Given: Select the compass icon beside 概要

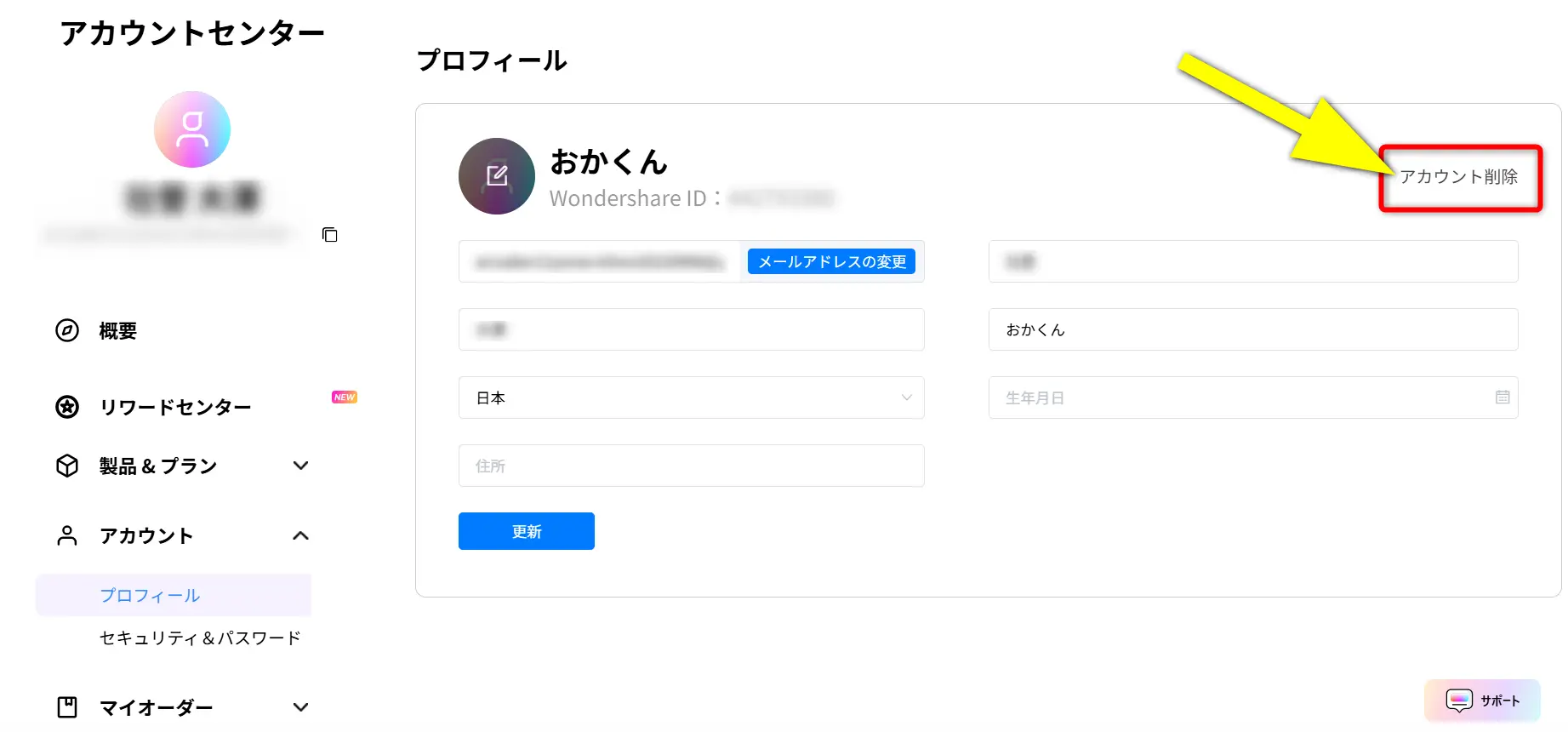Looking at the screenshot, I should [66, 331].
